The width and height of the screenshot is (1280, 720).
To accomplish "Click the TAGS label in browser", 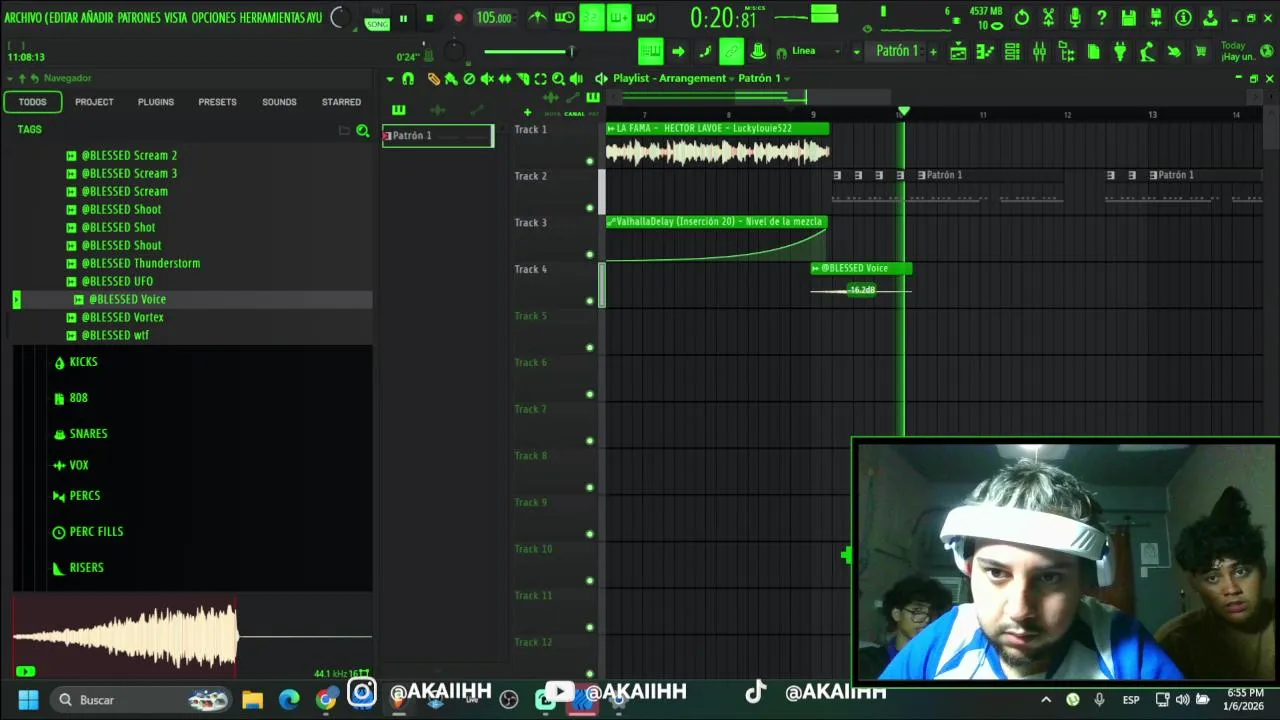I will [30, 129].
